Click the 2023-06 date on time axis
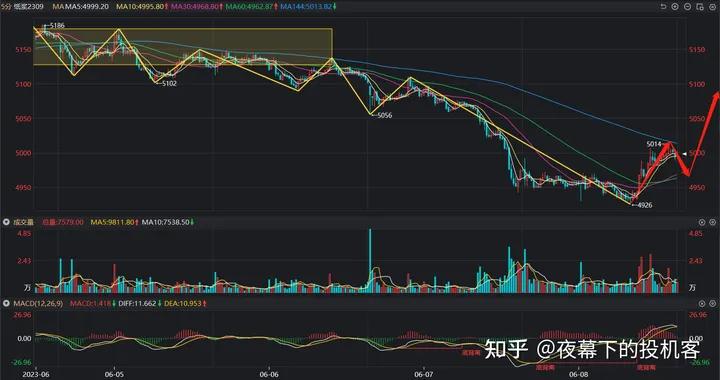Image resolution: width=720 pixels, height=380 pixels. click(x=37, y=374)
